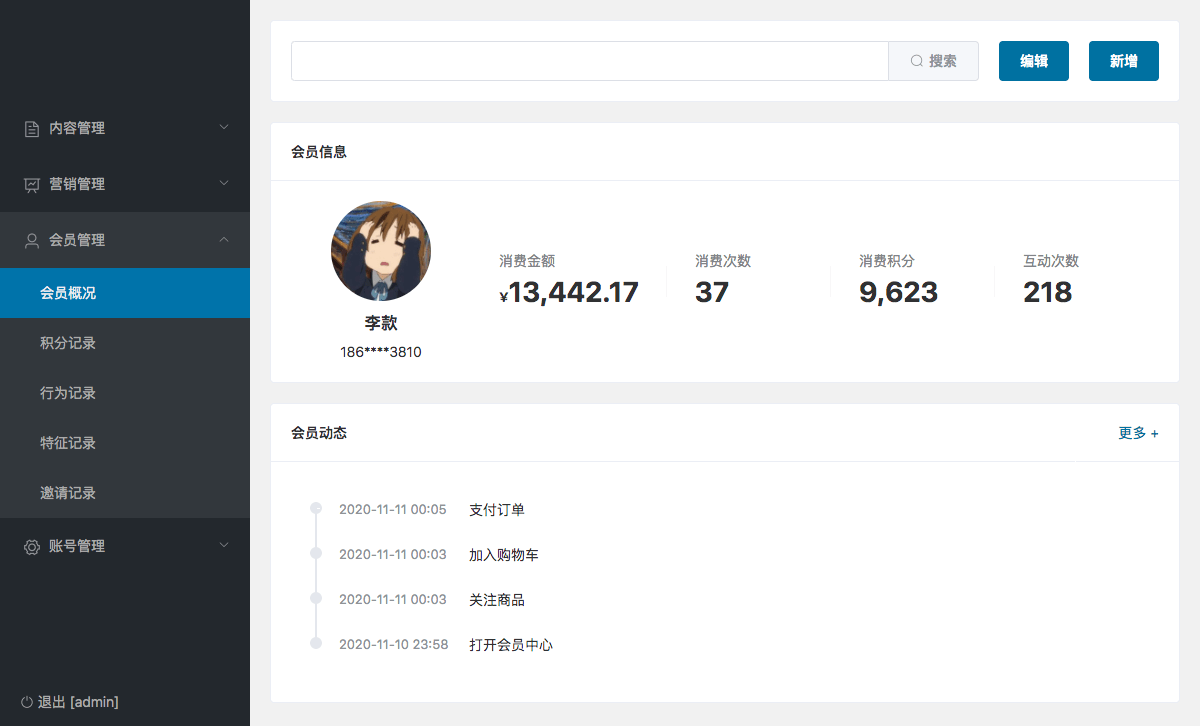Focus the member search input field
This screenshot has width=1200, height=726.
click(x=590, y=61)
